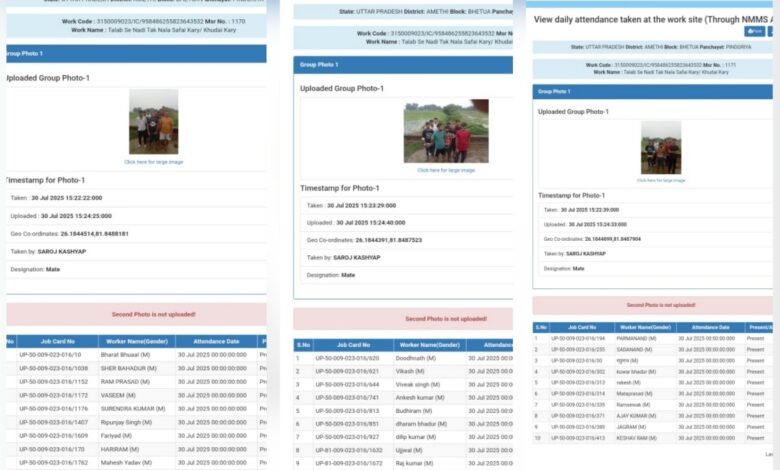Click worker name rakesh (M)

pyautogui.click(x=629, y=383)
